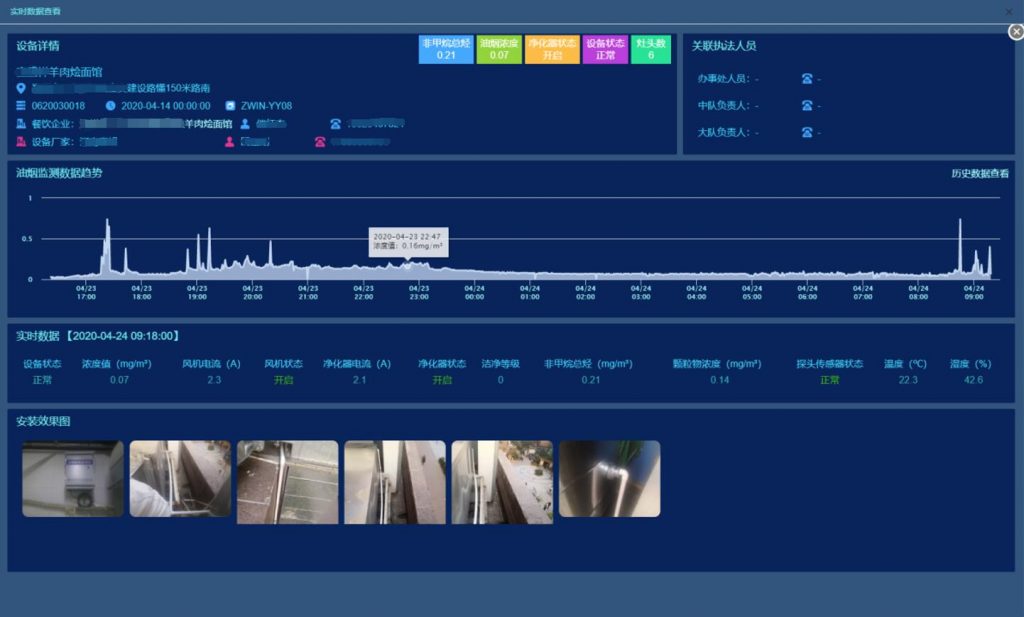Click the blue phone icon in 餐饮企业 row
Viewport: 1024px width, 617px height.
coord(335,124)
